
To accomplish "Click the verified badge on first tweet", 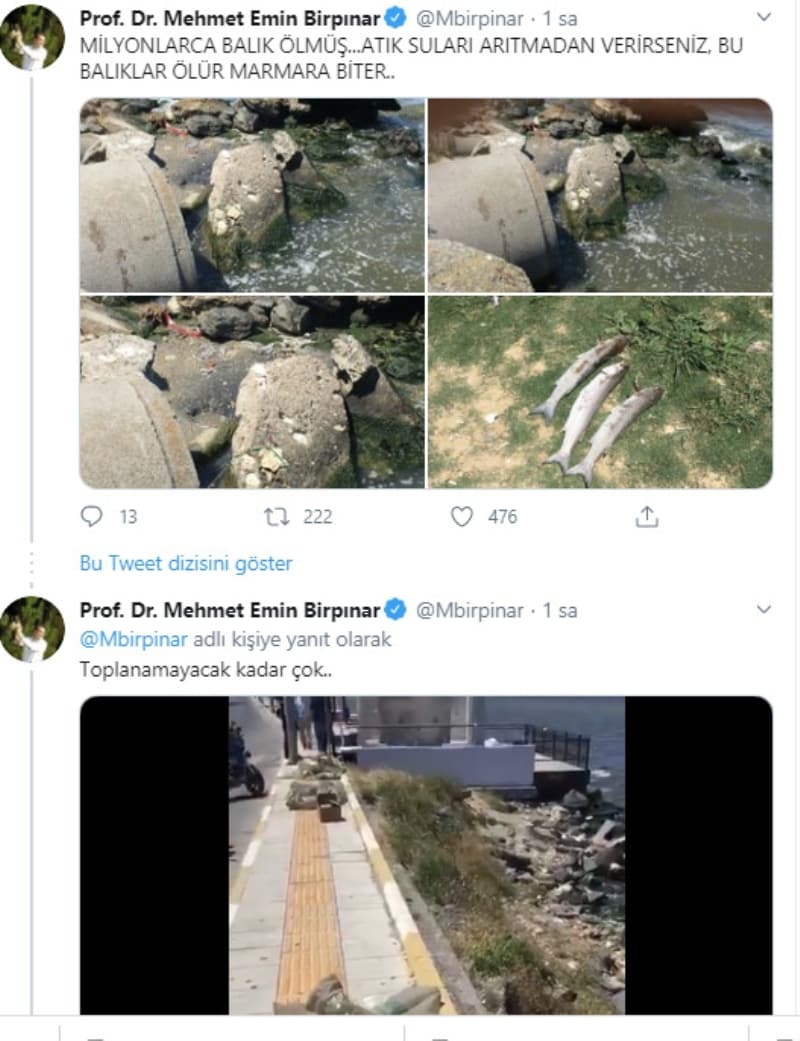I will point(396,18).
